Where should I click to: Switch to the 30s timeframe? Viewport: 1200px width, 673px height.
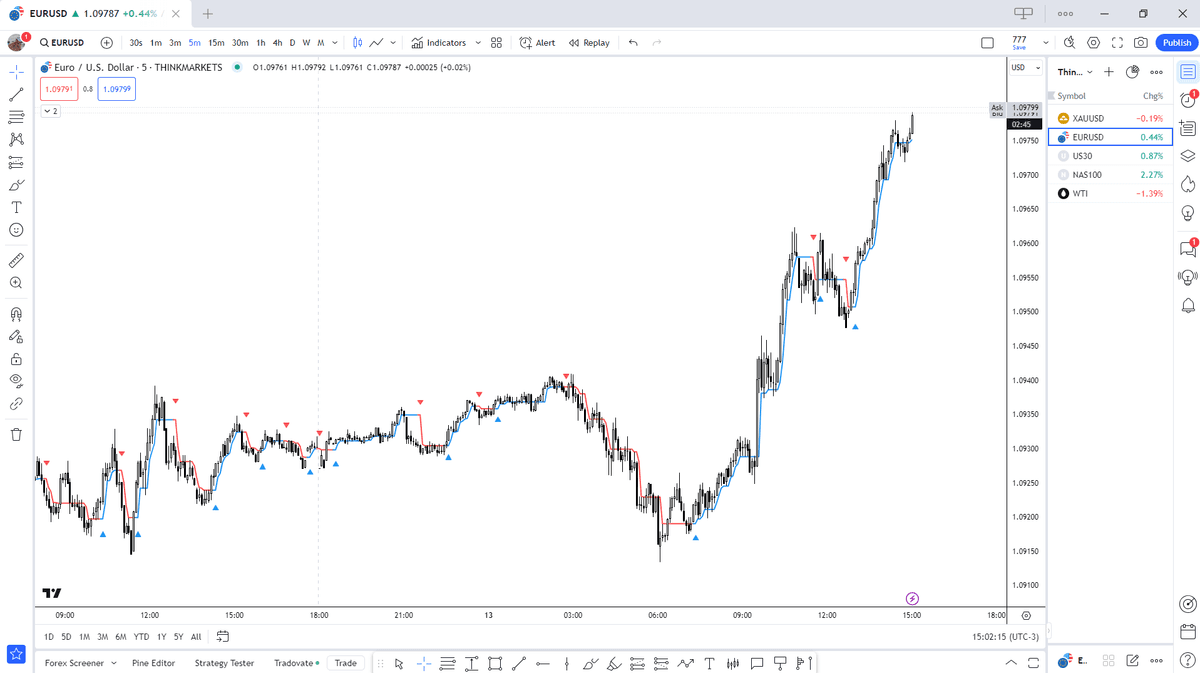[136, 43]
